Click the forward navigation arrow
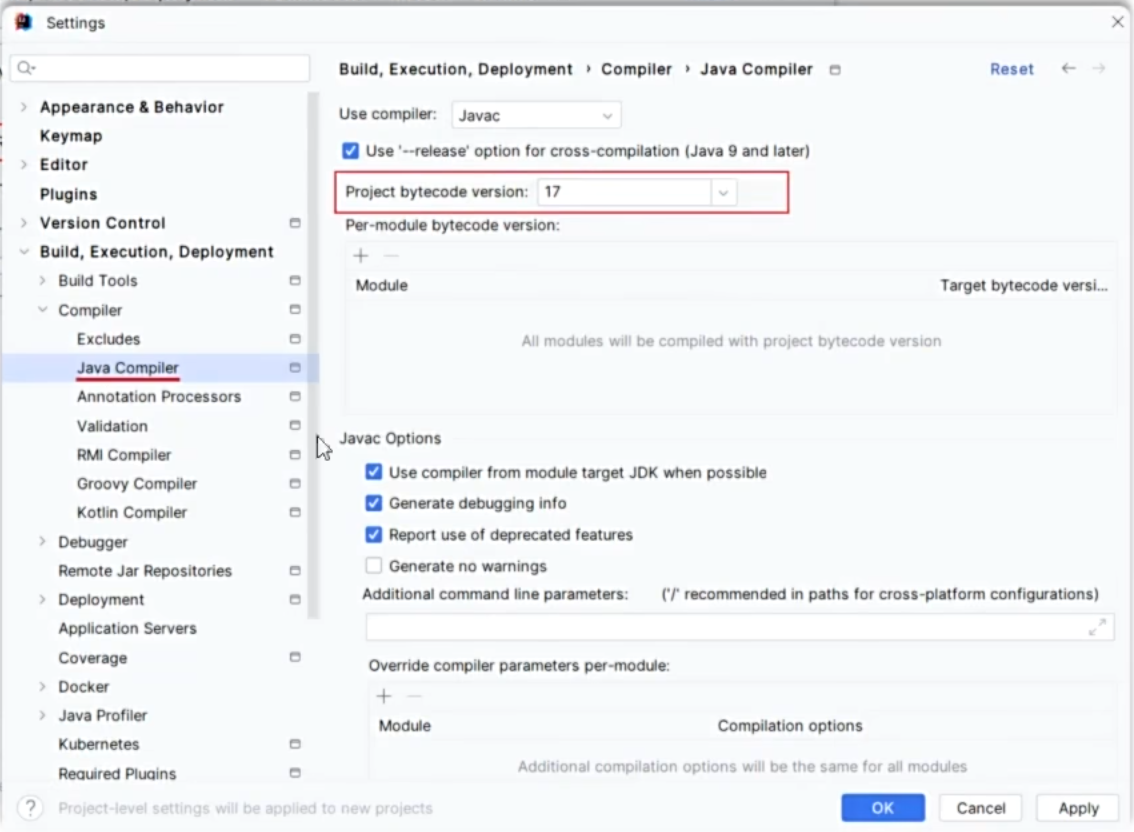 coord(1099,68)
